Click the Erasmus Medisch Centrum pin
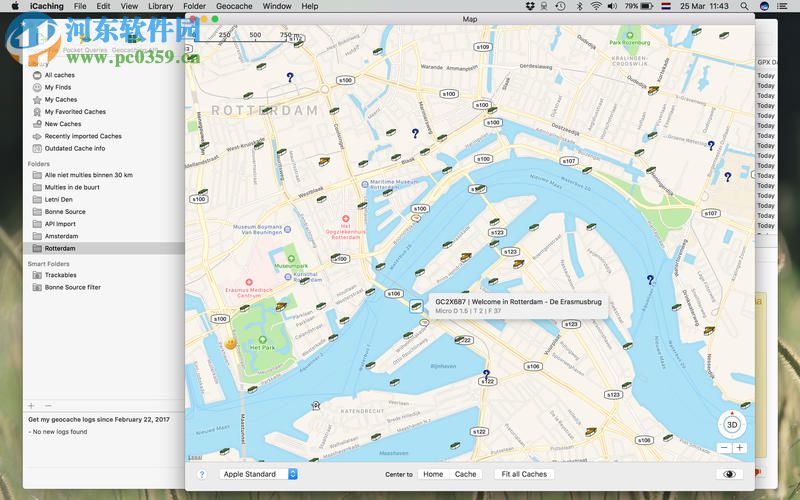 pyautogui.click(x=249, y=282)
